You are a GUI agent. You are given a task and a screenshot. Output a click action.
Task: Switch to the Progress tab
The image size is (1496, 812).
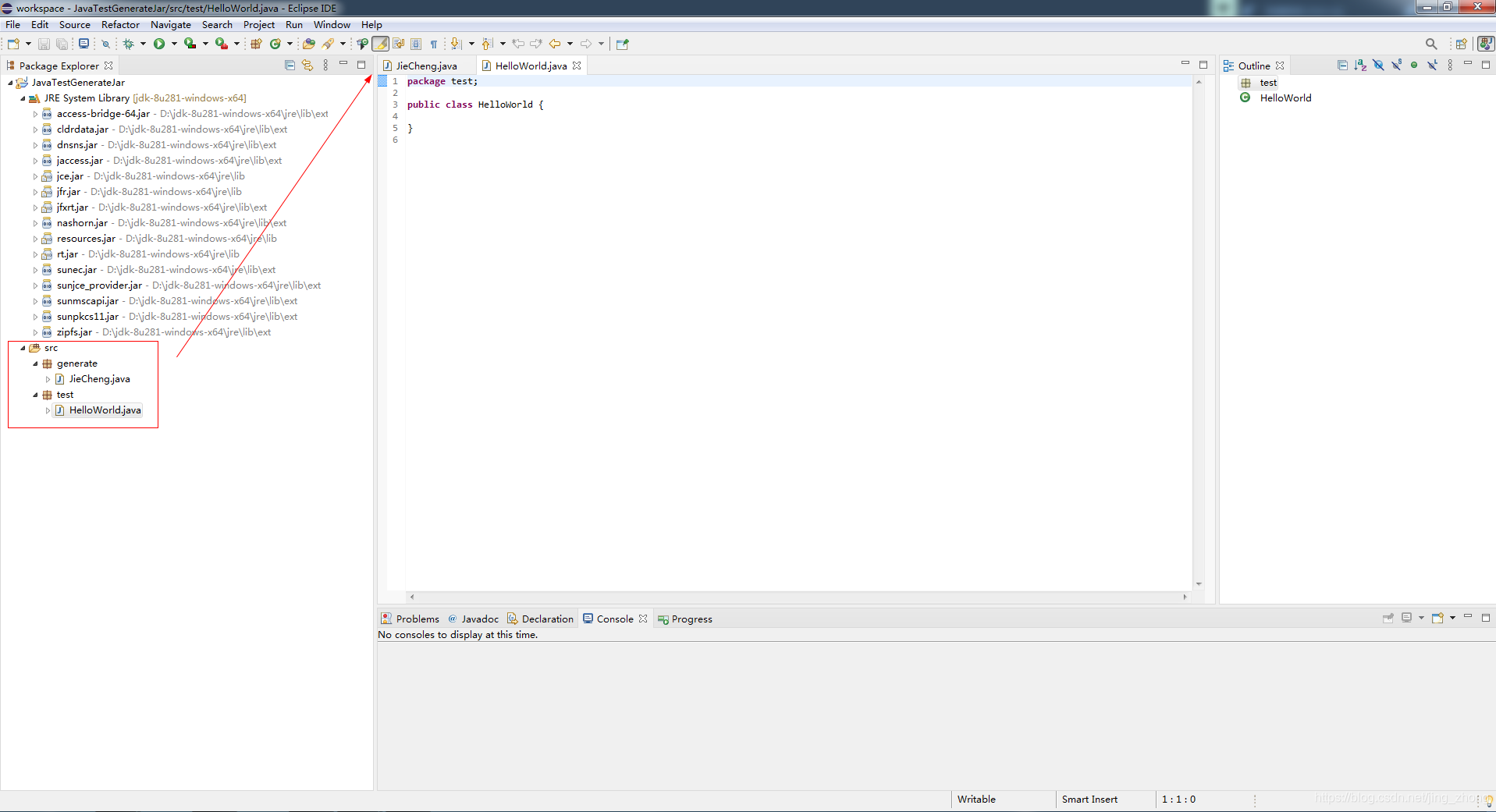pyautogui.click(x=685, y=619)
